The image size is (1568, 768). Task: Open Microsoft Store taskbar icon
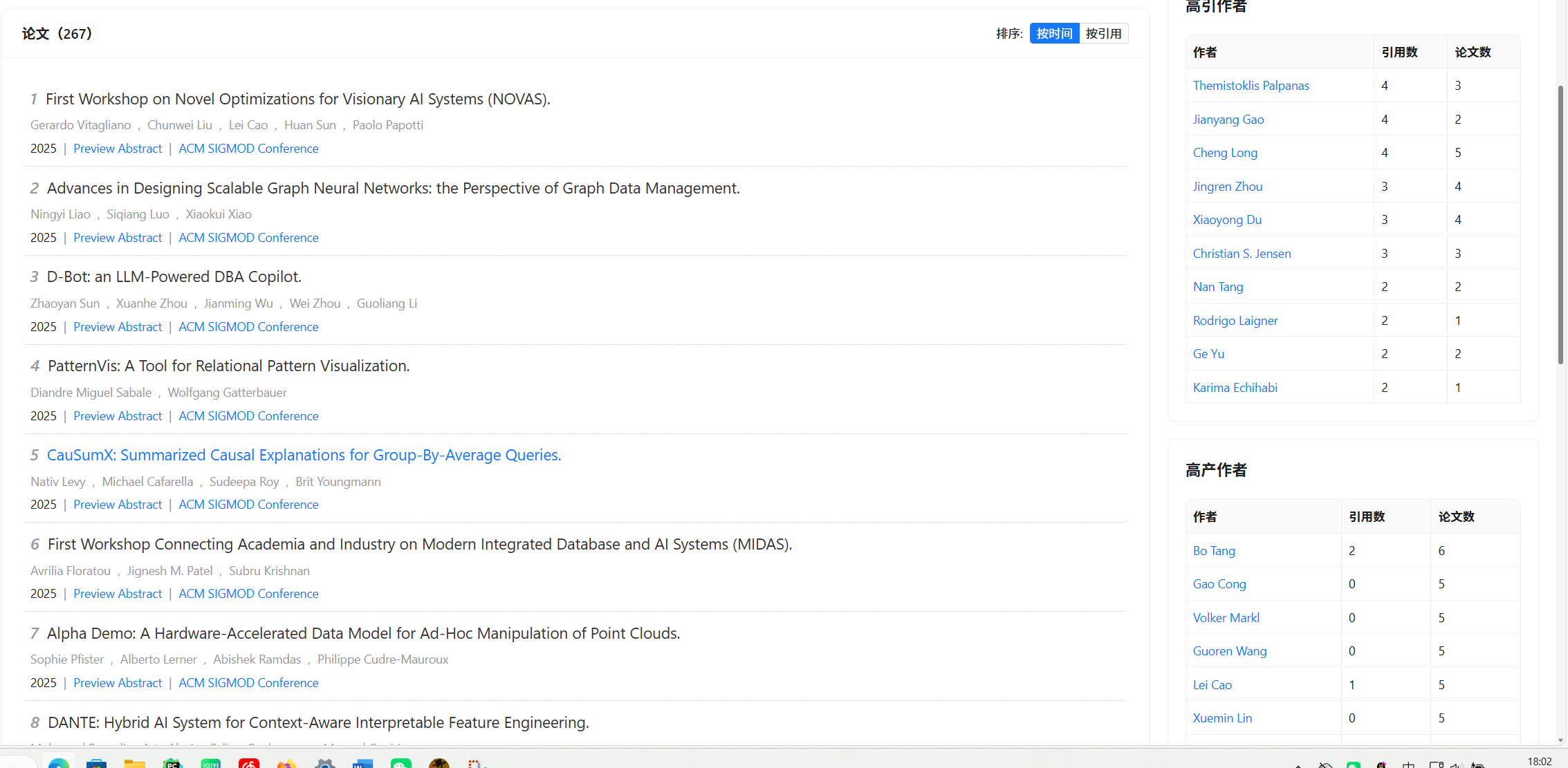[96, 763]
